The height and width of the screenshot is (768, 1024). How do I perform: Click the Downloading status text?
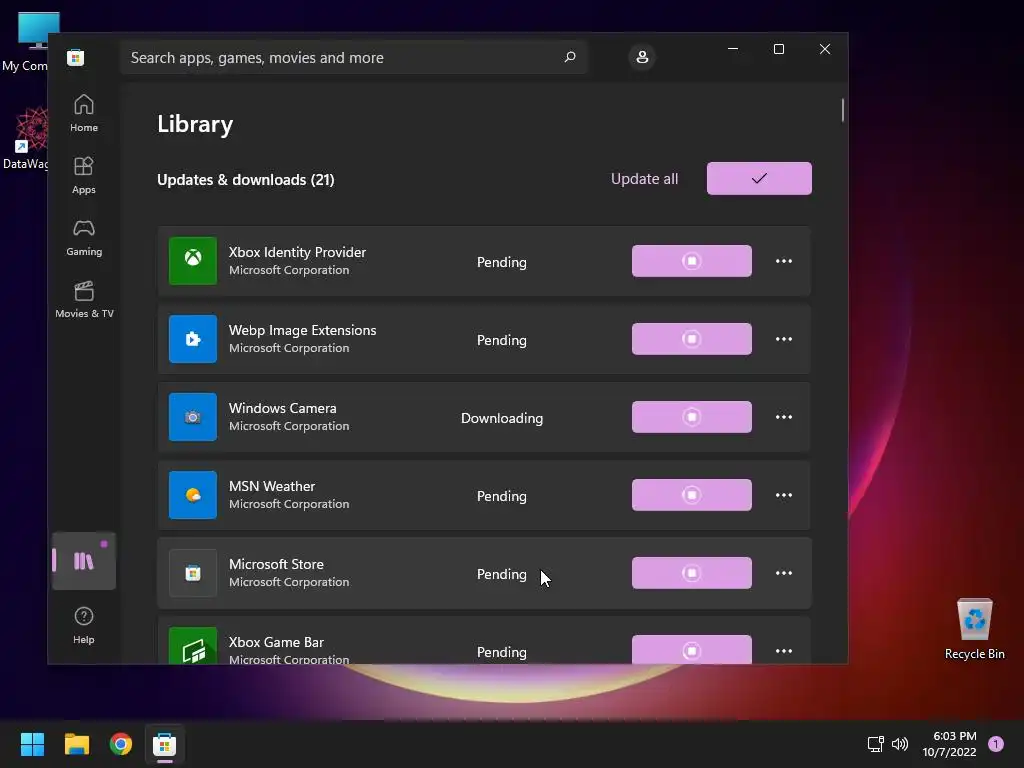point(502,418)
